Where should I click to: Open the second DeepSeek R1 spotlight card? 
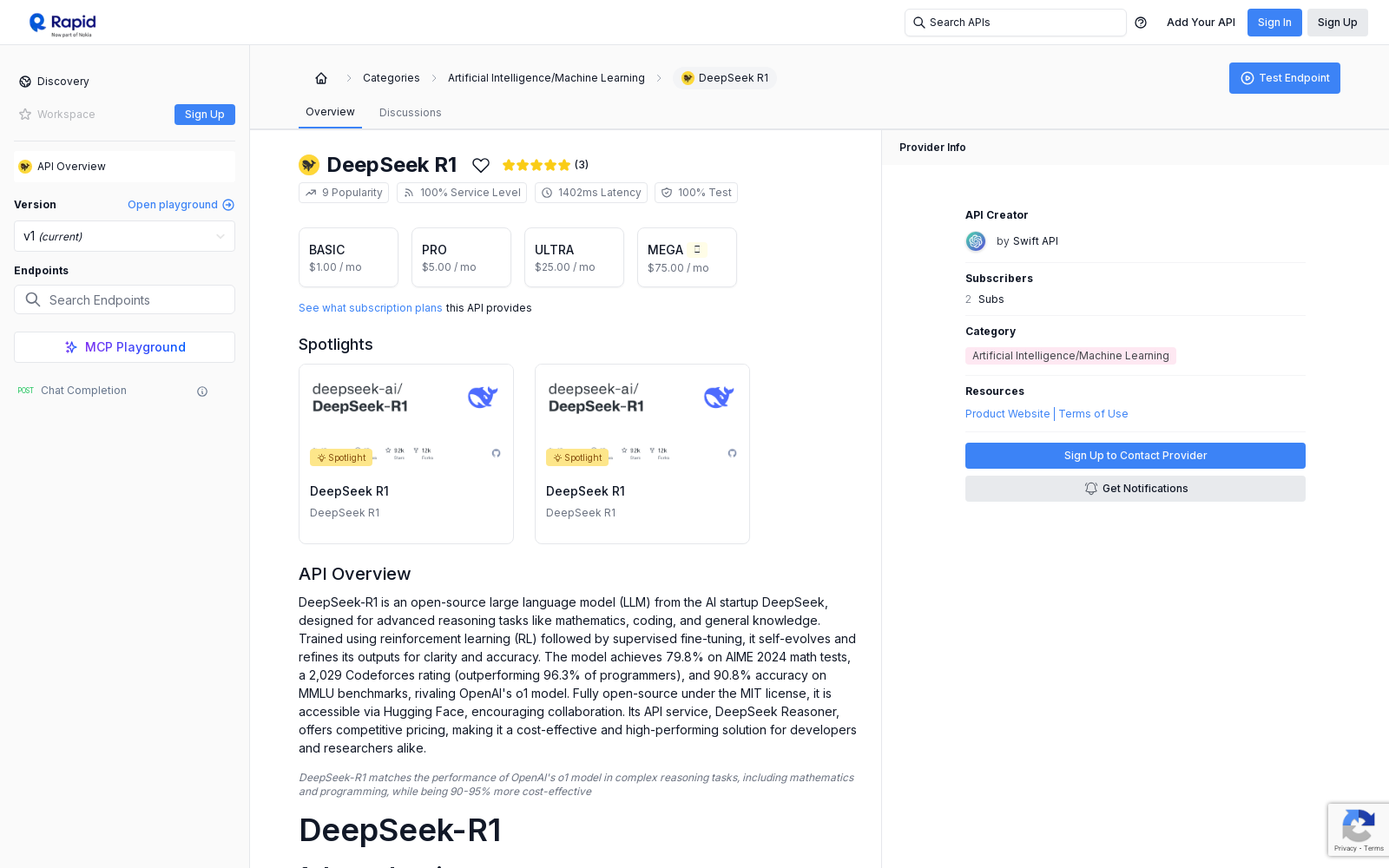[642, 454]
